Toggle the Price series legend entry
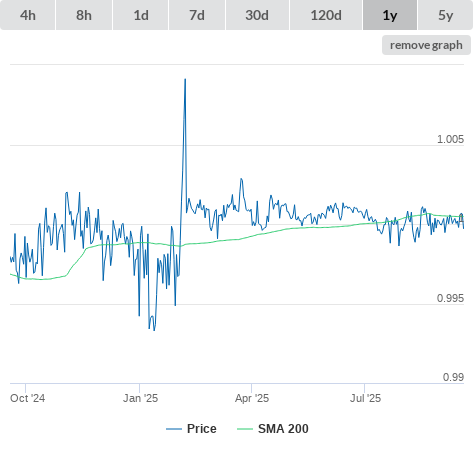The height and width of the screenshot is (455, 474). [191, 429]
